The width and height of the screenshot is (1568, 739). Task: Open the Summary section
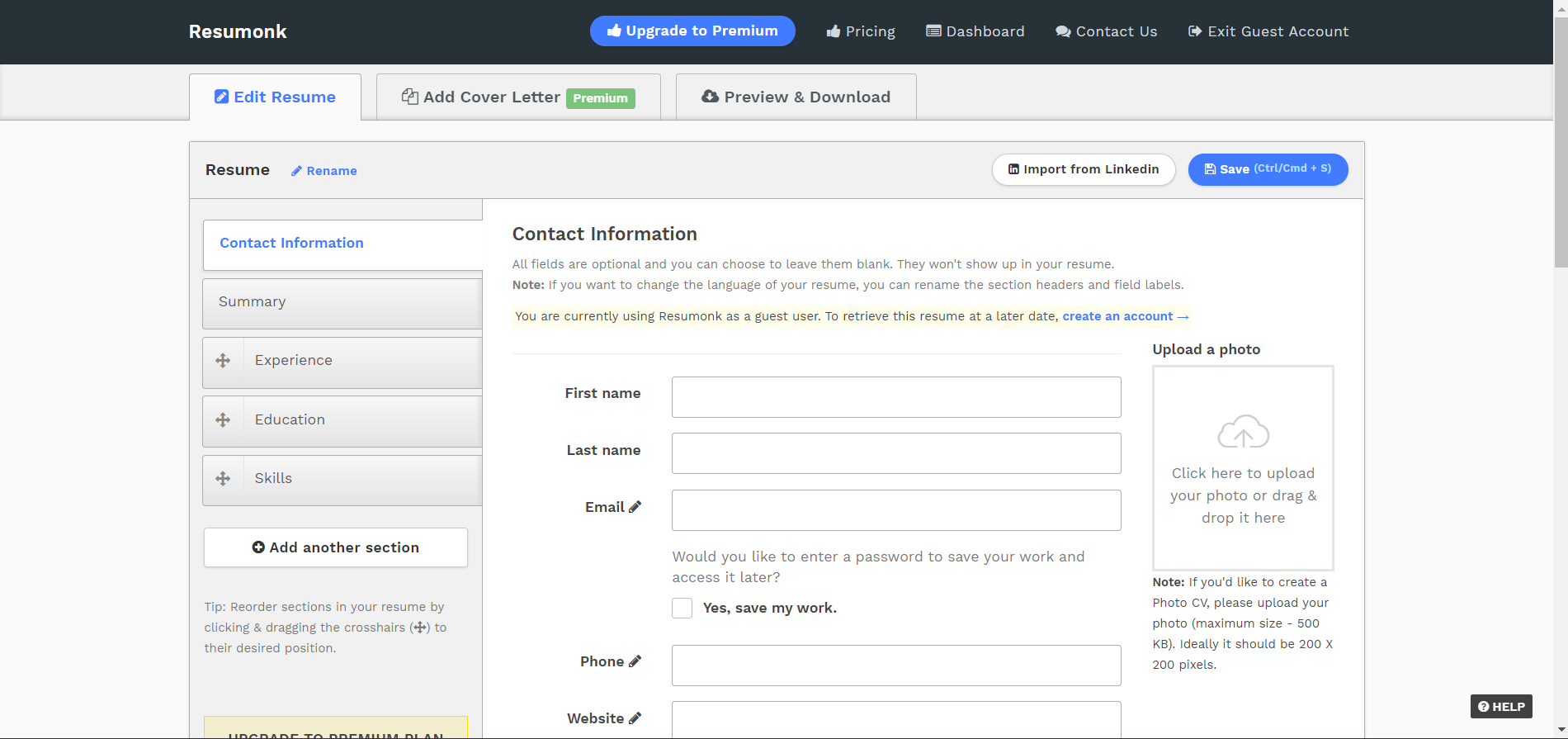coord(342,303)
